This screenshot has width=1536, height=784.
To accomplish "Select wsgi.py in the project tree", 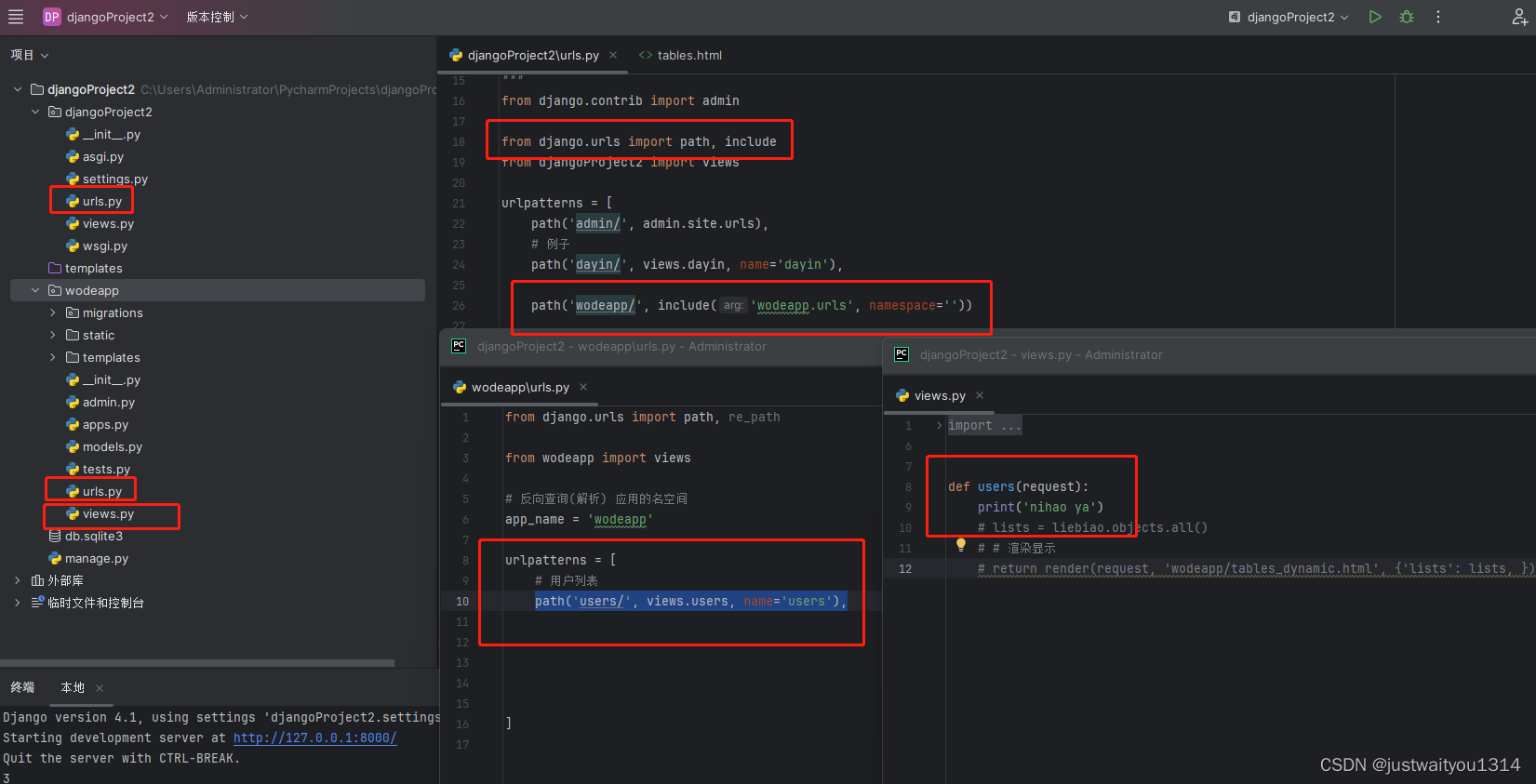I will pyautogui.click(x=97, y=246).
